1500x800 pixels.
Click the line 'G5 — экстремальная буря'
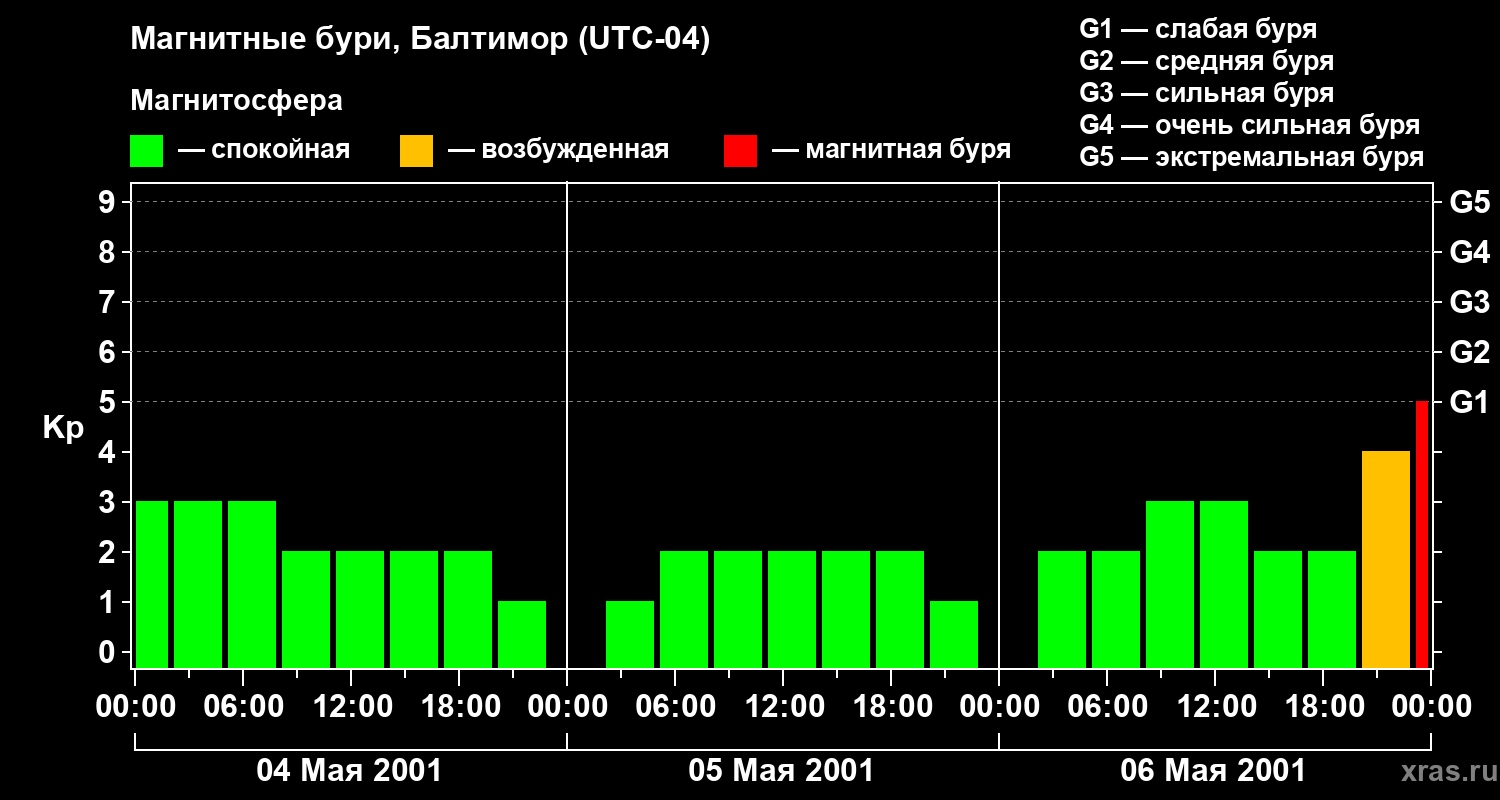pyautogui.click(x=1251, y=157)
